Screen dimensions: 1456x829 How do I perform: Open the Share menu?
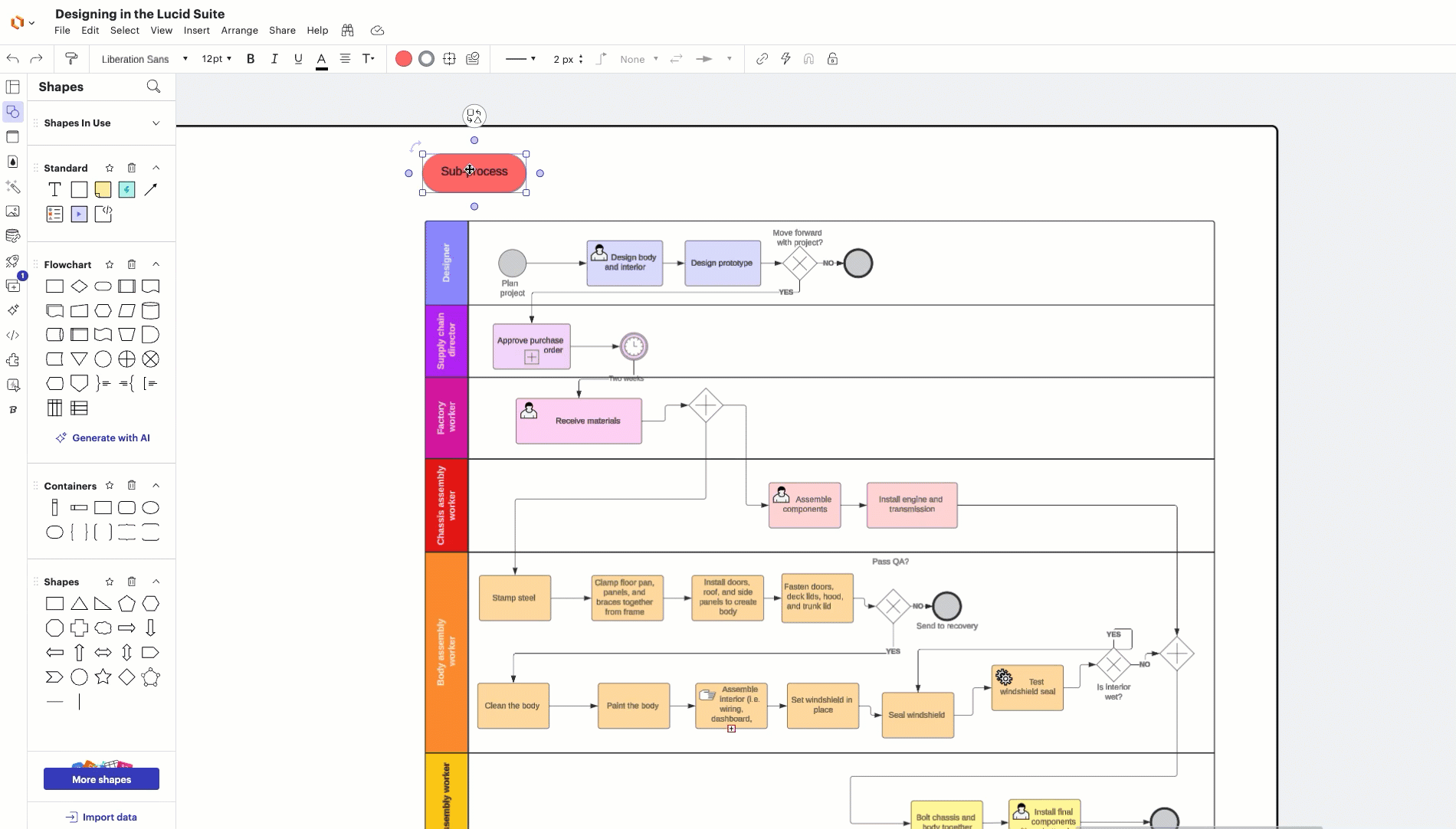coord(282,31)
